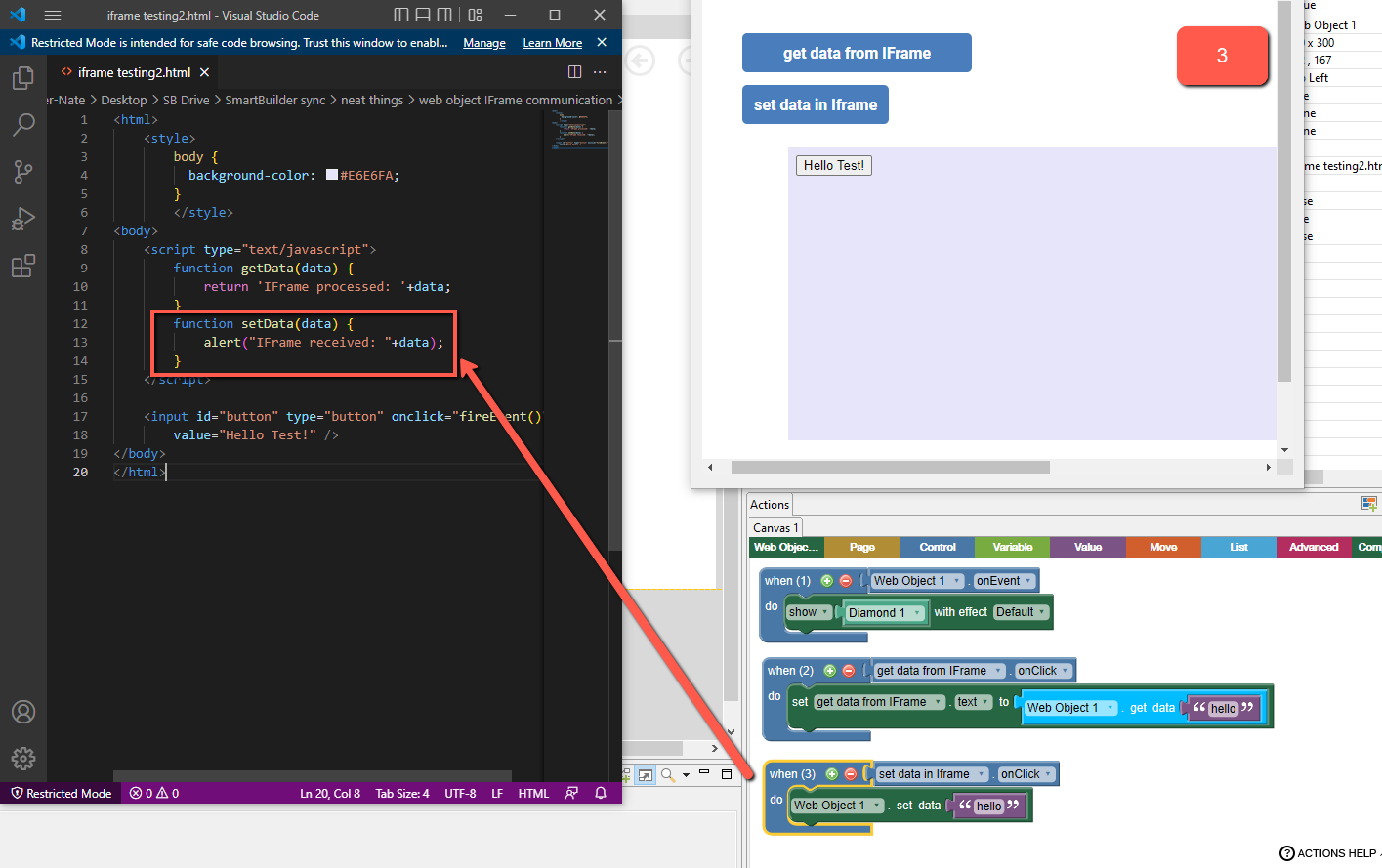Open the Source Control view icon
The width and height of the screenshot is (1382, 868).
(23, 172)
